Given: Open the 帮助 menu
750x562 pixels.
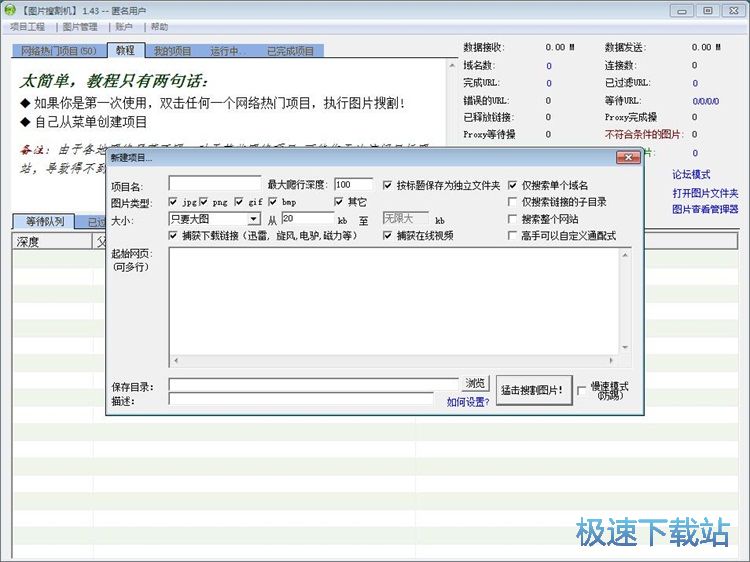Looking at the screenshot, I should click(159, 27).
